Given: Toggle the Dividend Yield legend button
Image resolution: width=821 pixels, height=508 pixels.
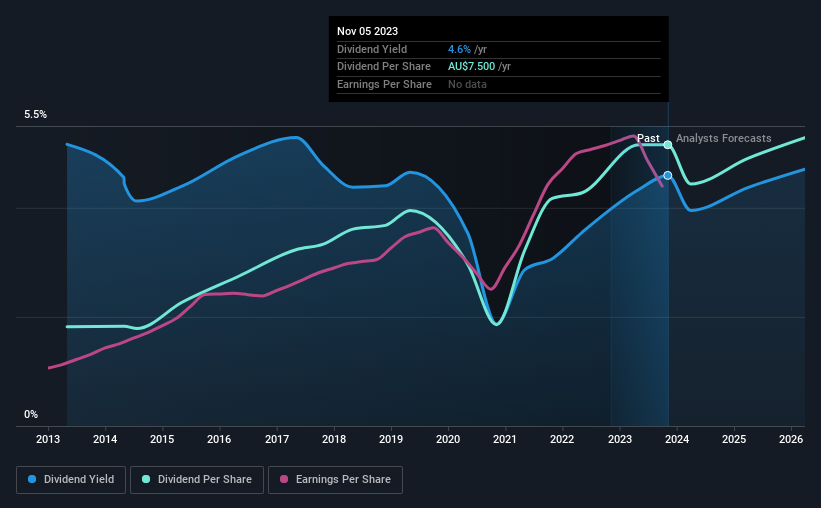Looking at the screenshot, I should (71, 480).
